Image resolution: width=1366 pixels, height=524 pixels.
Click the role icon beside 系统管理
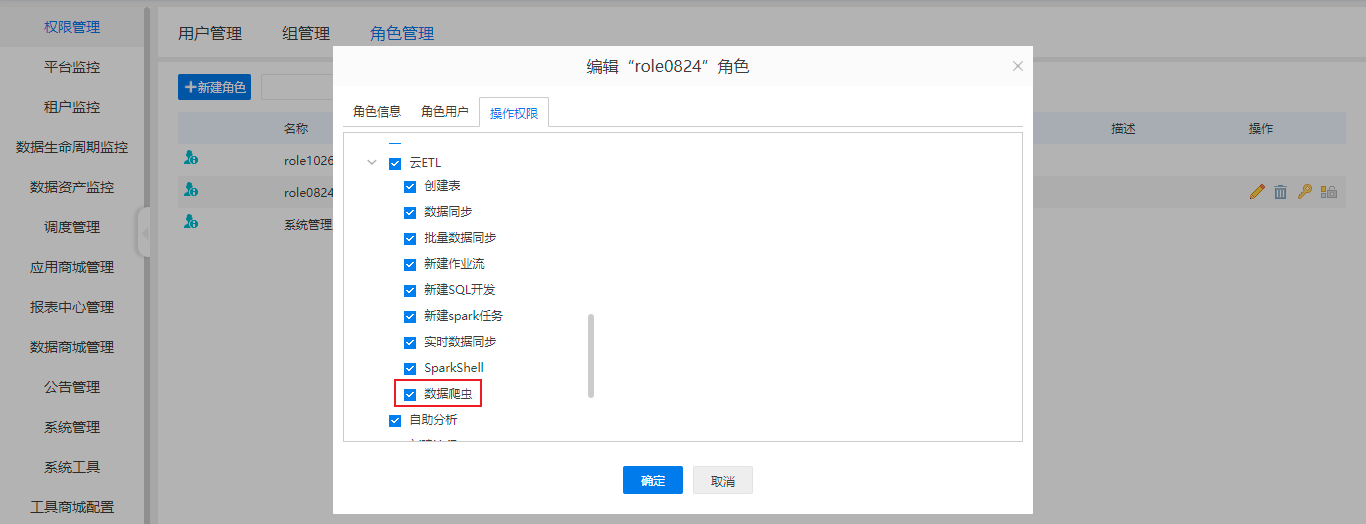[191, 222]
